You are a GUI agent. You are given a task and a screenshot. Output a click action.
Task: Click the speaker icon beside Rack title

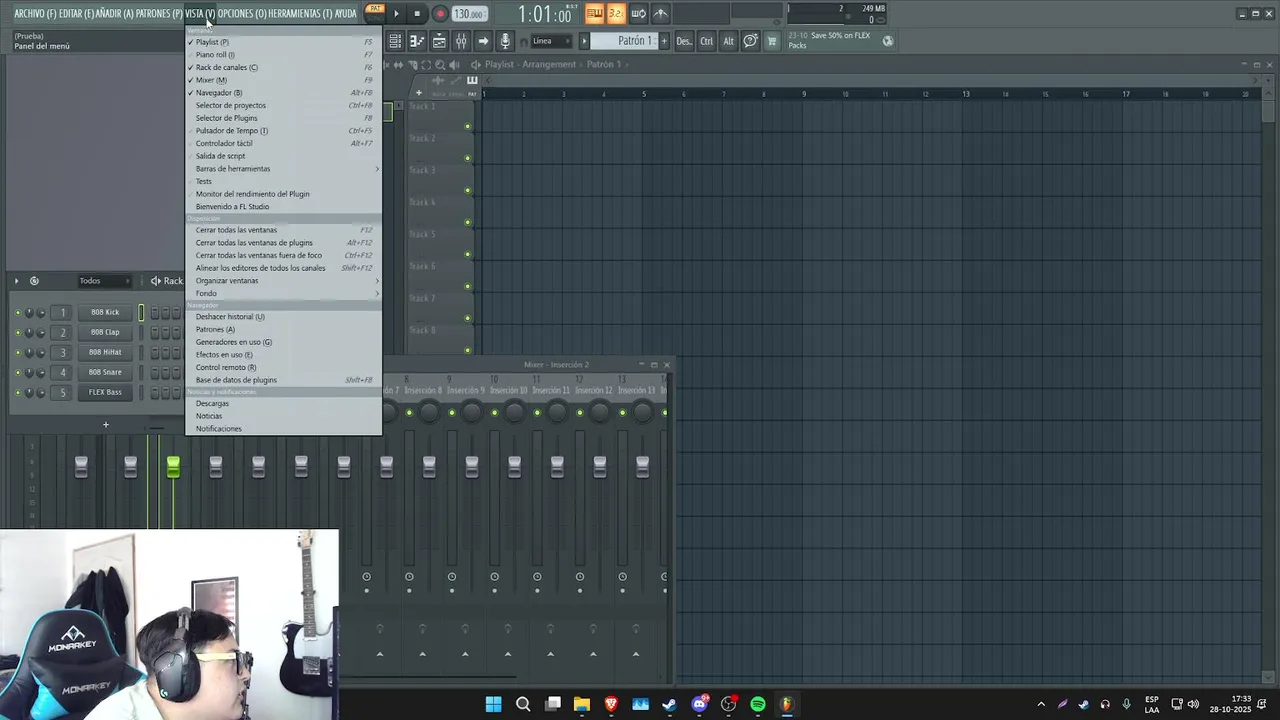click(156, 281)
